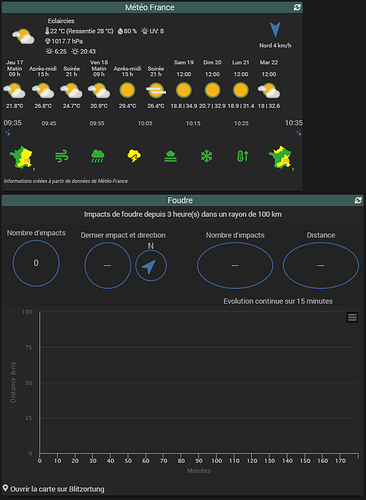Click the Blitzortung map pin icon
This screenshot has height=500, width=366.
click(5, 488)
